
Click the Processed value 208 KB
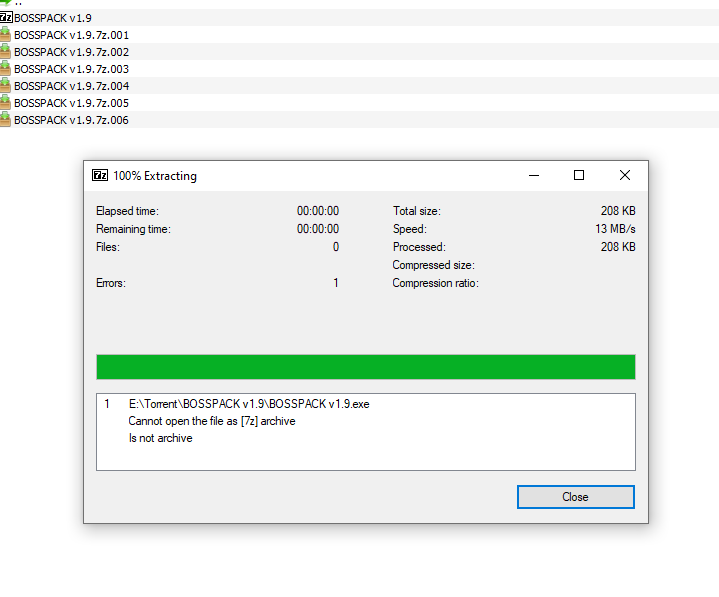pos(618,247)
